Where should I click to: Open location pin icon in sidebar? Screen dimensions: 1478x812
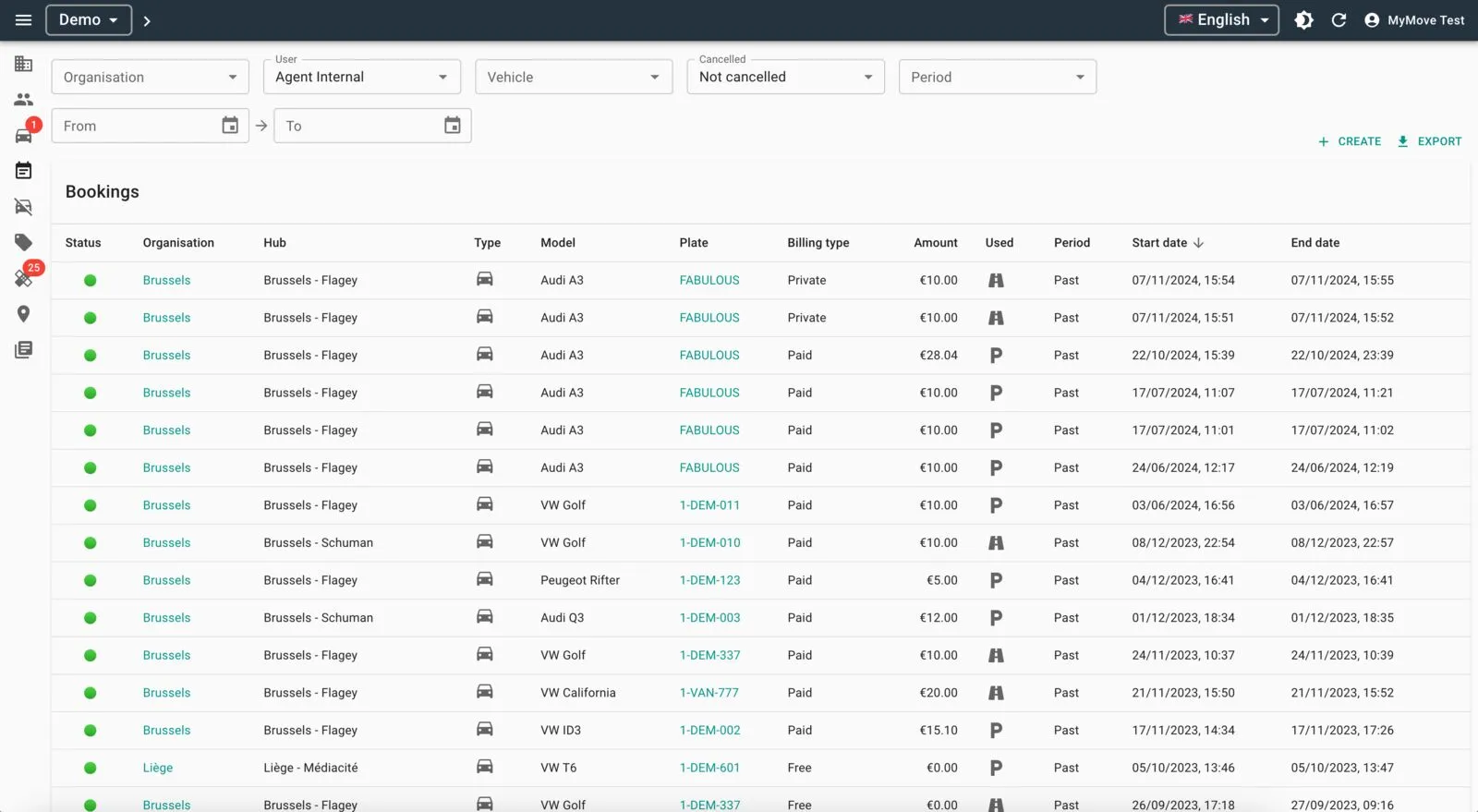coord(23,314)
